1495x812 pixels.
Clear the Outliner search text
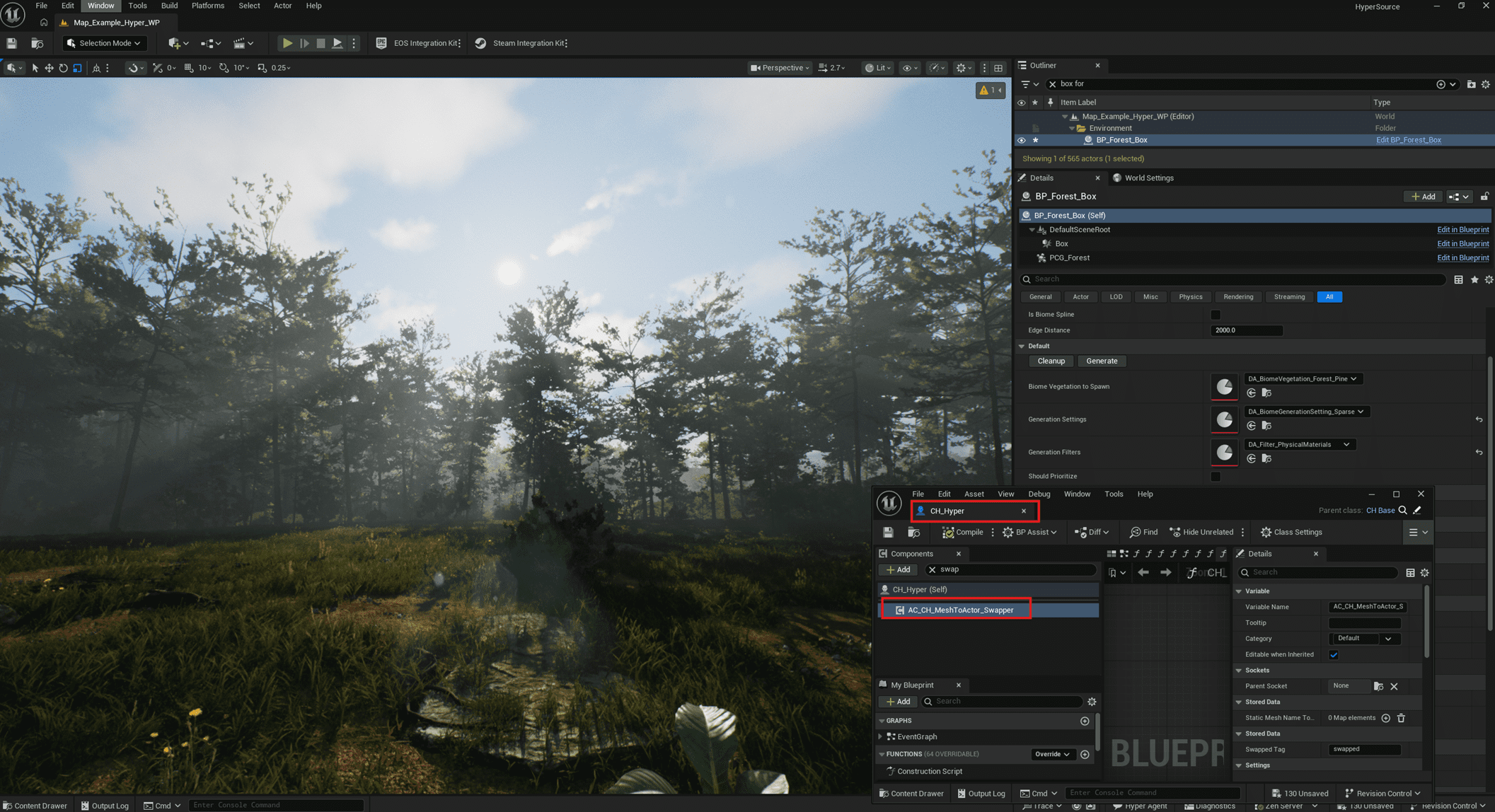1052,84
